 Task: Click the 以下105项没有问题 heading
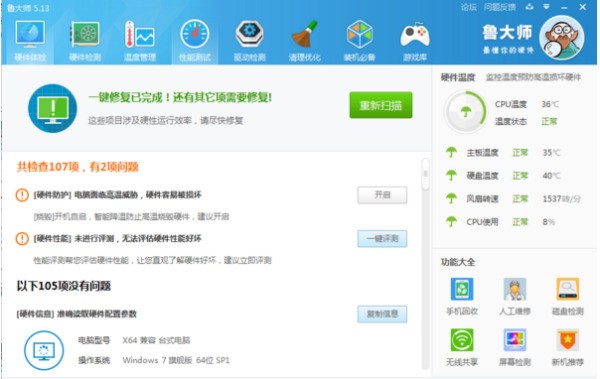(x=64, y=286)
